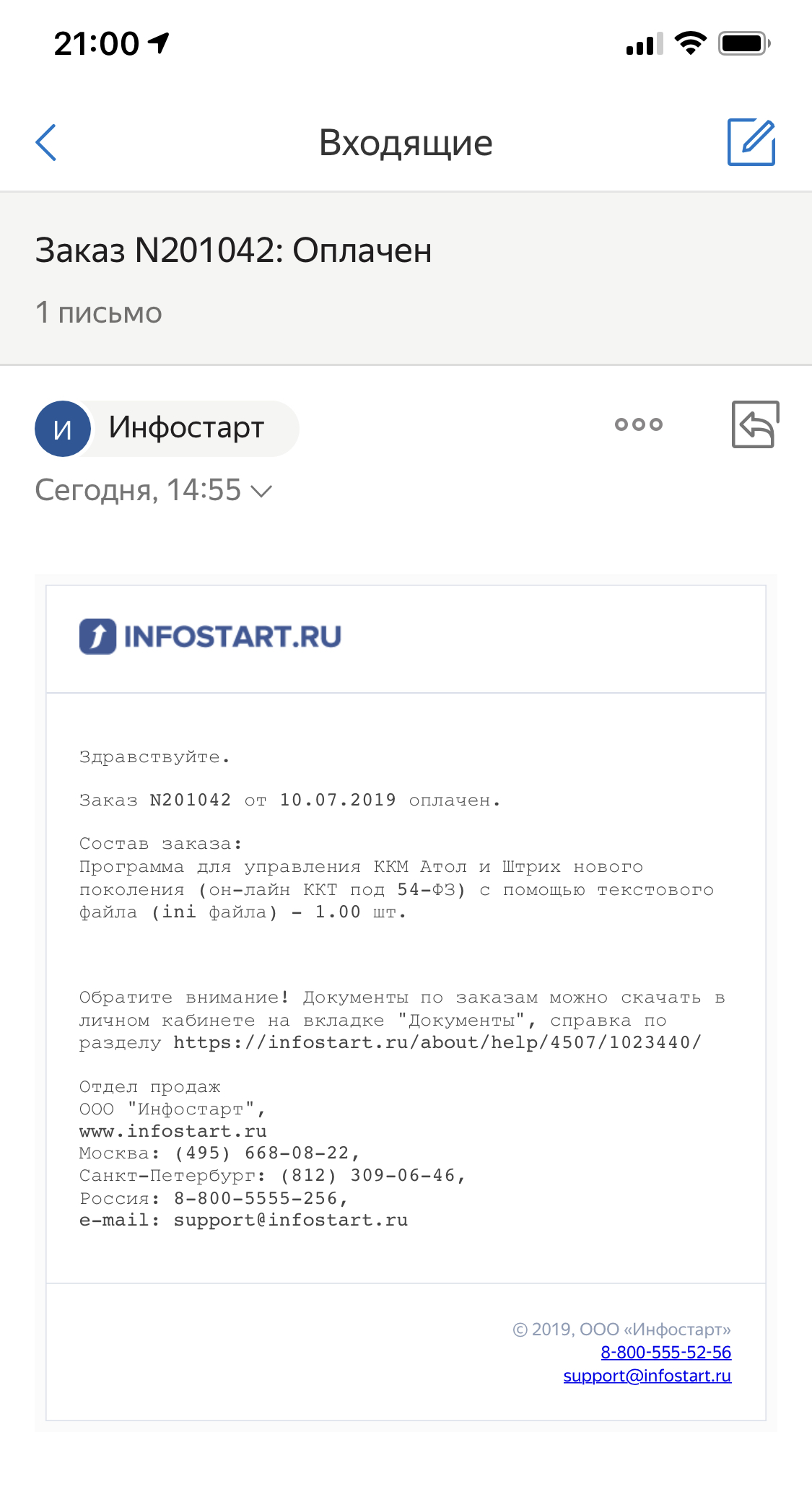This screenshot has width=812, height=1497.
Task: Tap the compose new message icon
Action: [x=751, y=142]
